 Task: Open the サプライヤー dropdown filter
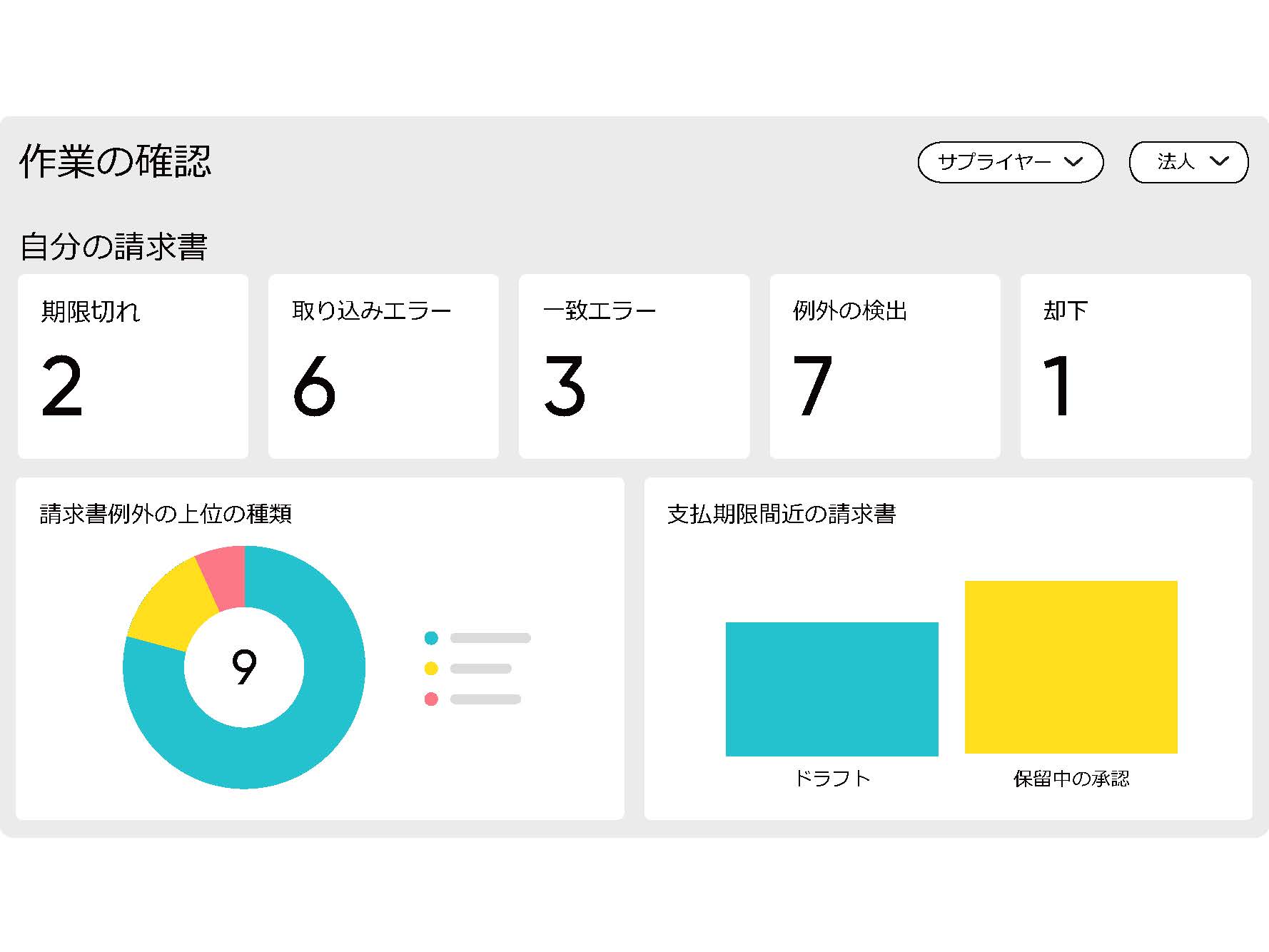point(1010,162)
